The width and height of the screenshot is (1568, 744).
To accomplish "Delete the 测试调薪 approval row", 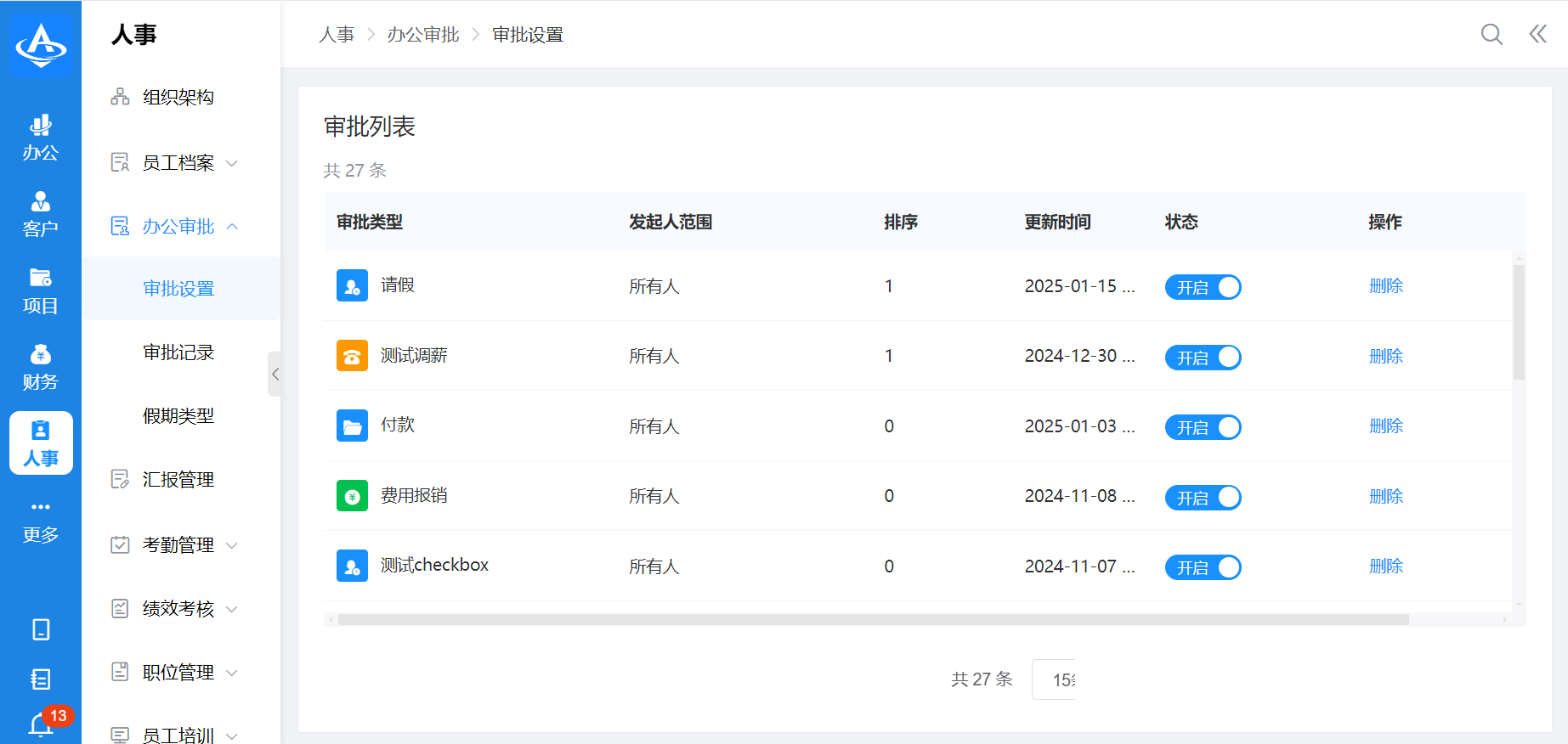I will pyautogui.click(x=1385, y=357).
